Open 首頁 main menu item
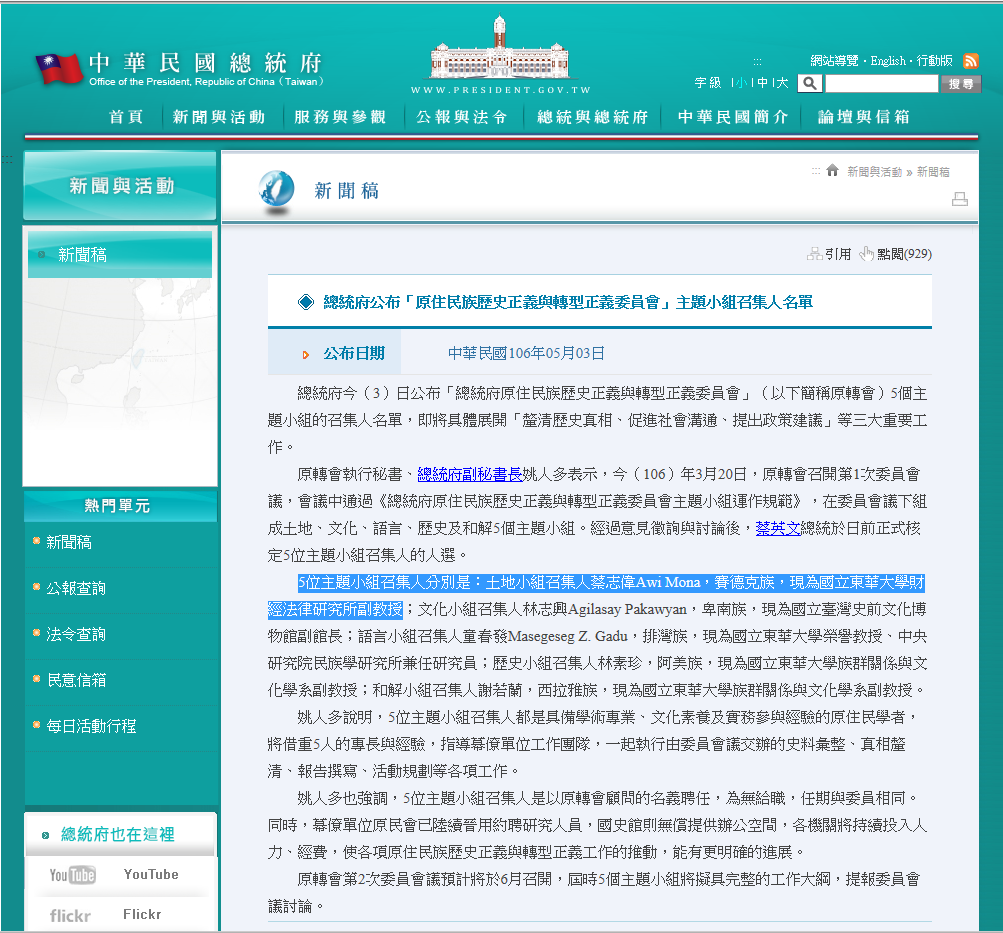The height and width of the screenshot is (933, 1003). 126,117
